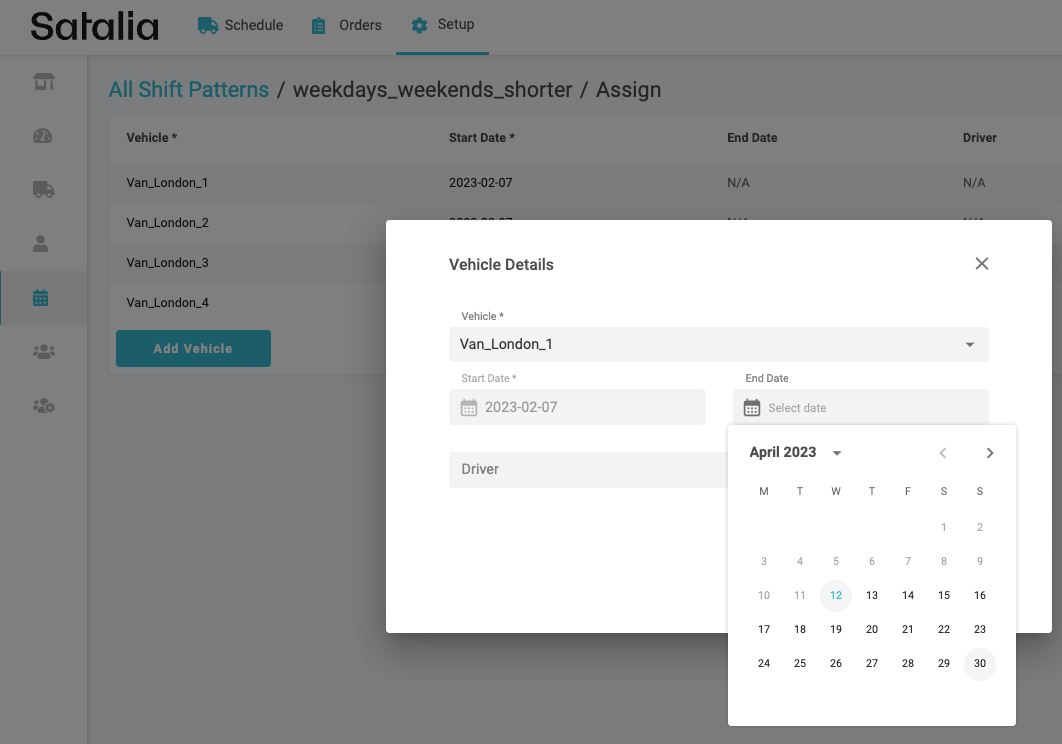Switch to the Schedule tab
This screenshot has height=744, width=1062.
(240, 25)
